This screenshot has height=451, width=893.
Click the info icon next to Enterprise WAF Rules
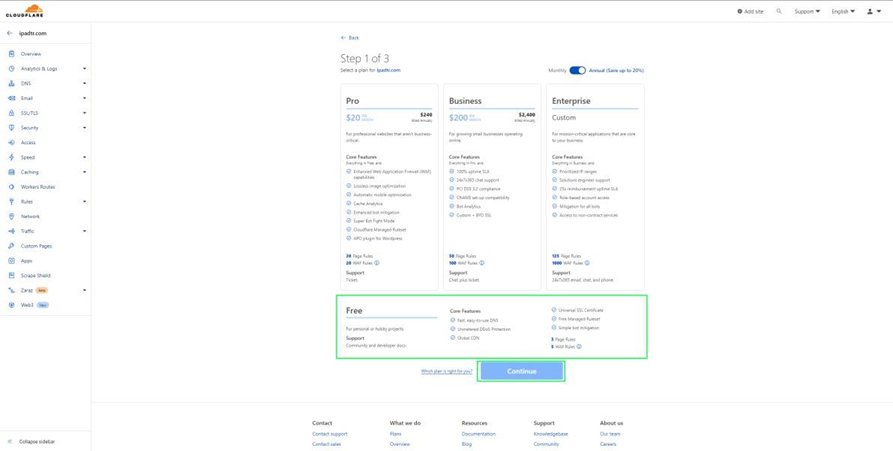(587, 263)
